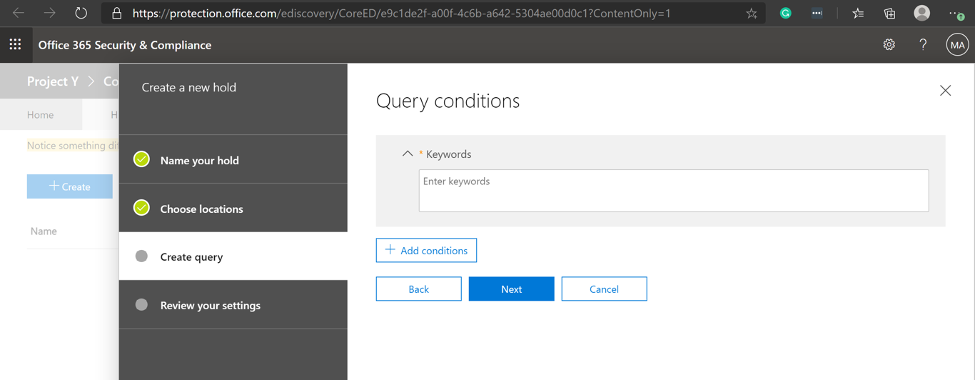Refresh the browser page
This screenshot has width=977, height=381.
81,13
